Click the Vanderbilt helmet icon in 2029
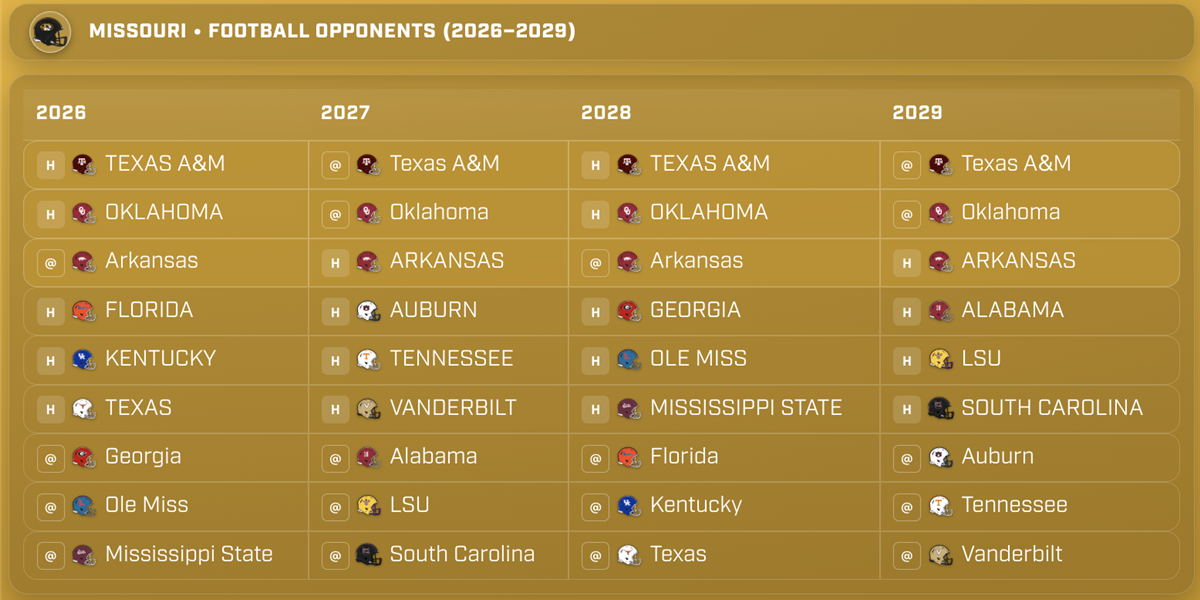This screenshot has height=600, width=1200. tap(940, 555)
